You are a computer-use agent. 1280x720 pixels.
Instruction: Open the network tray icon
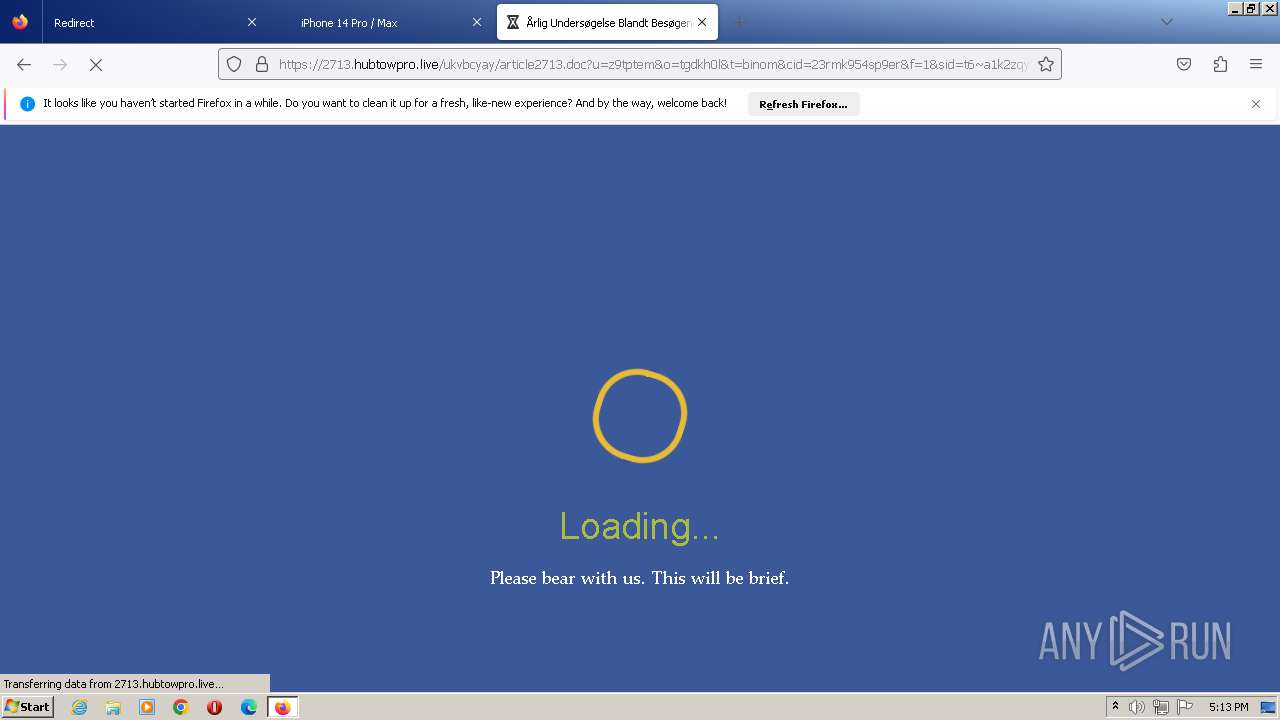1161,707
